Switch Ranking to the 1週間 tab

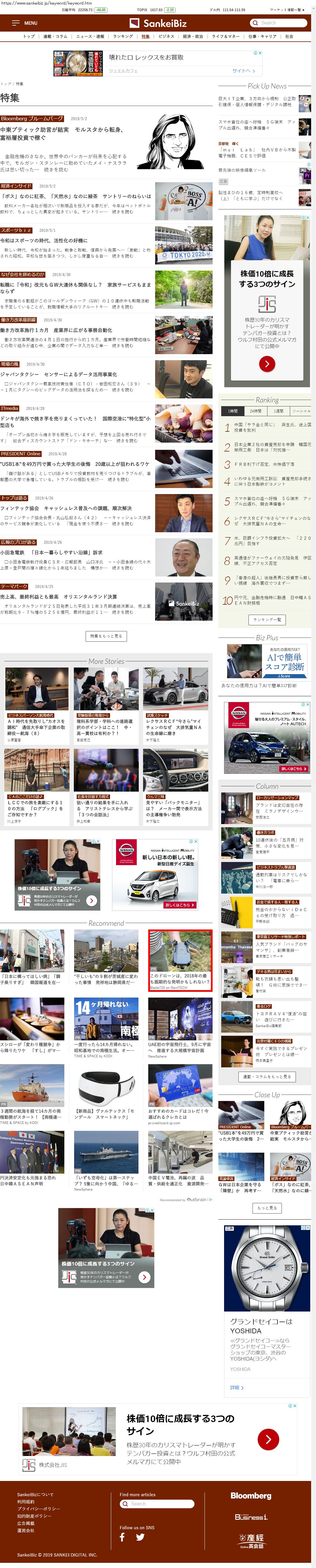click(x=278, y=411)
